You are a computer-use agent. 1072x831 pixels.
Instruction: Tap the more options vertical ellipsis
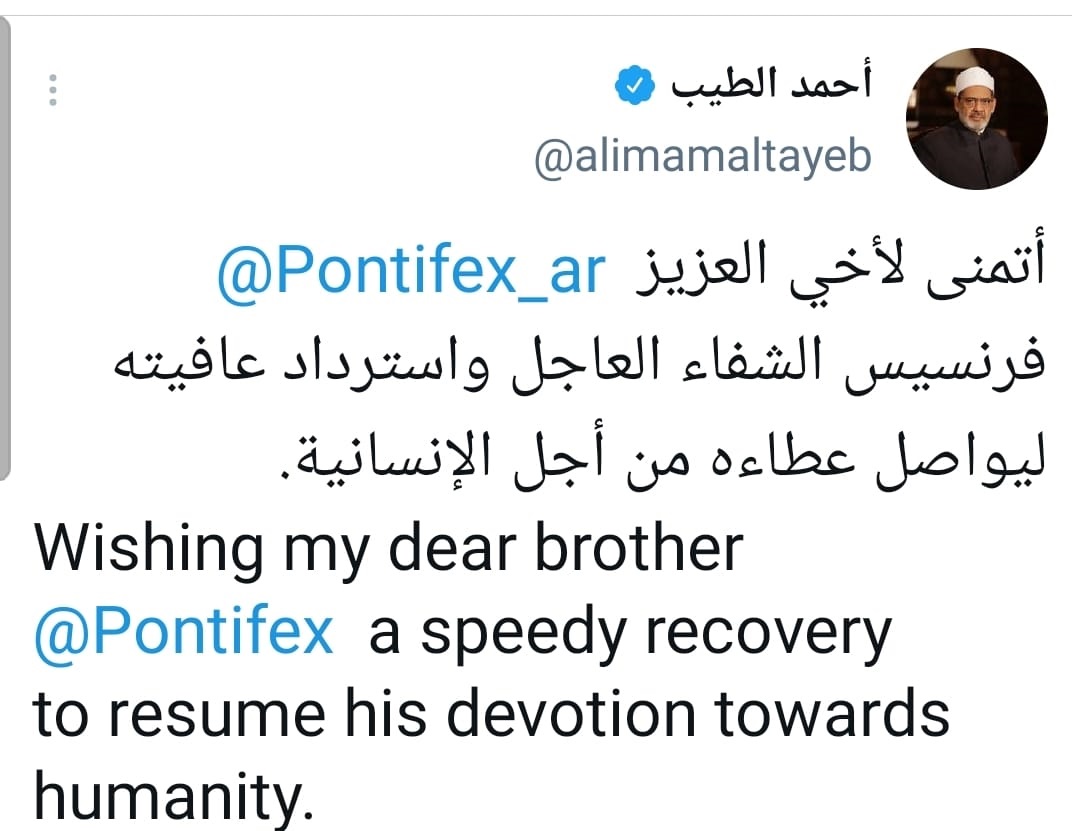pos(53,91)
